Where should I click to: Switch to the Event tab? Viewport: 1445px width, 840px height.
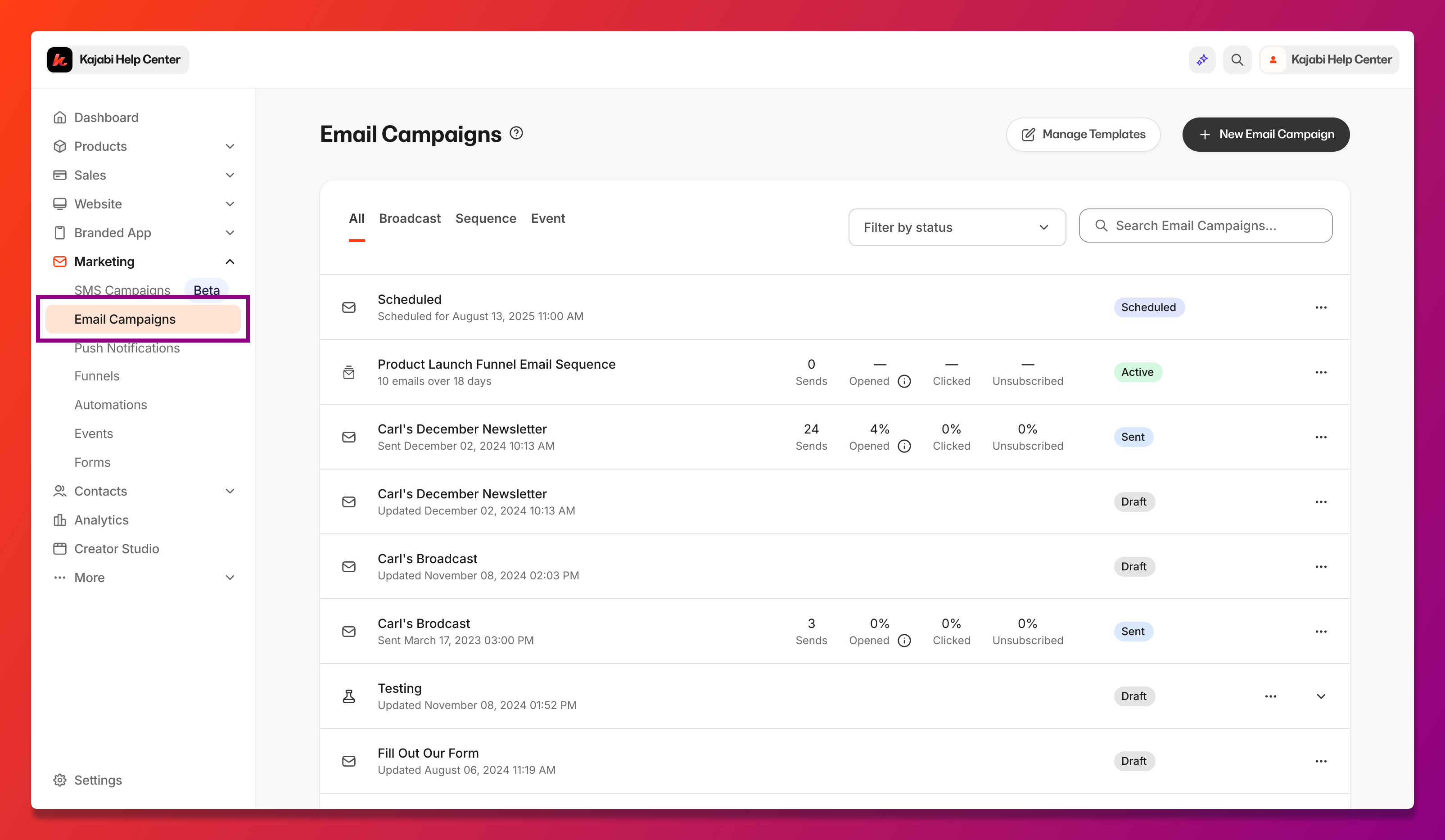point(547,218)
